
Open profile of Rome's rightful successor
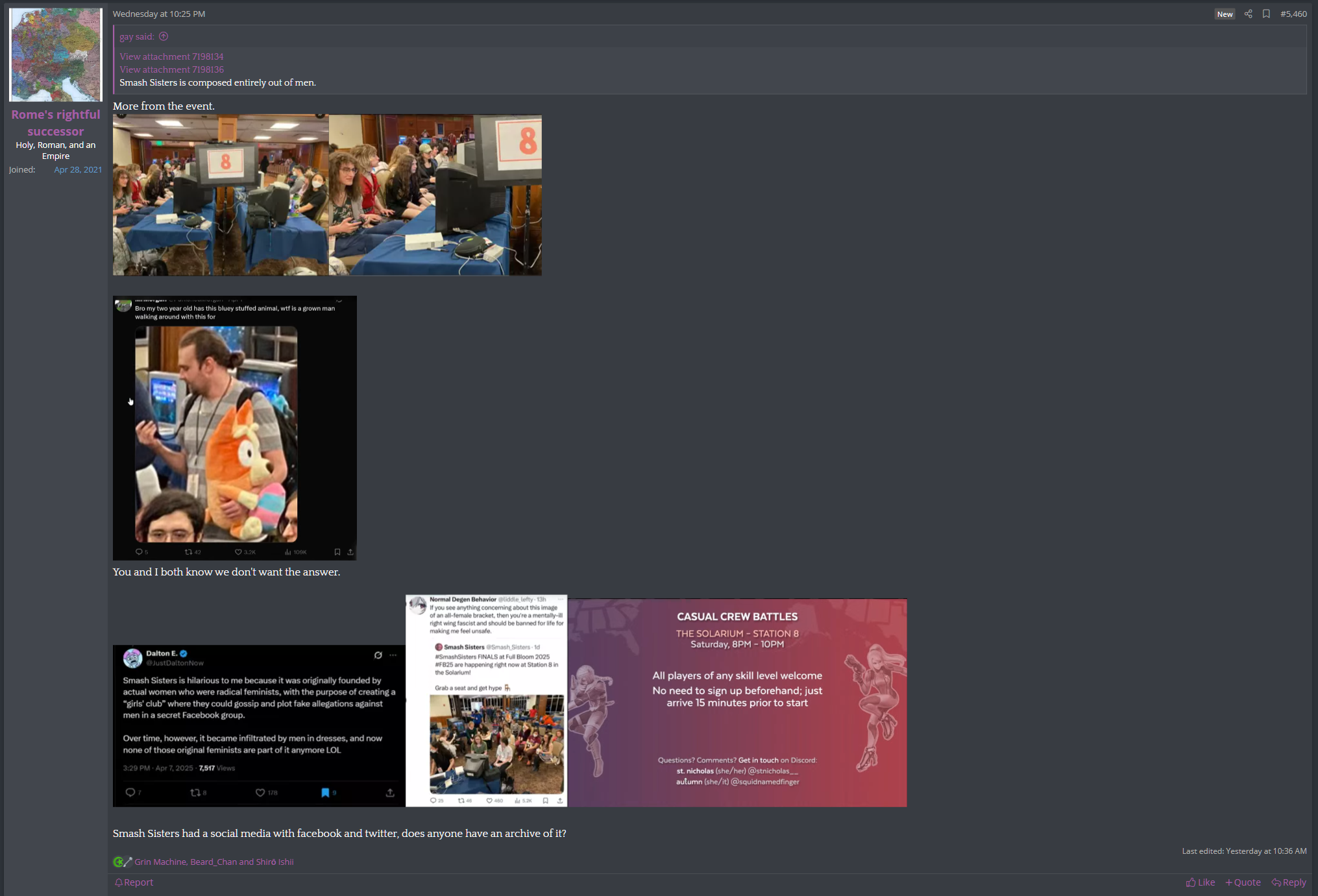pyautogui.click(x=56, y=123)
